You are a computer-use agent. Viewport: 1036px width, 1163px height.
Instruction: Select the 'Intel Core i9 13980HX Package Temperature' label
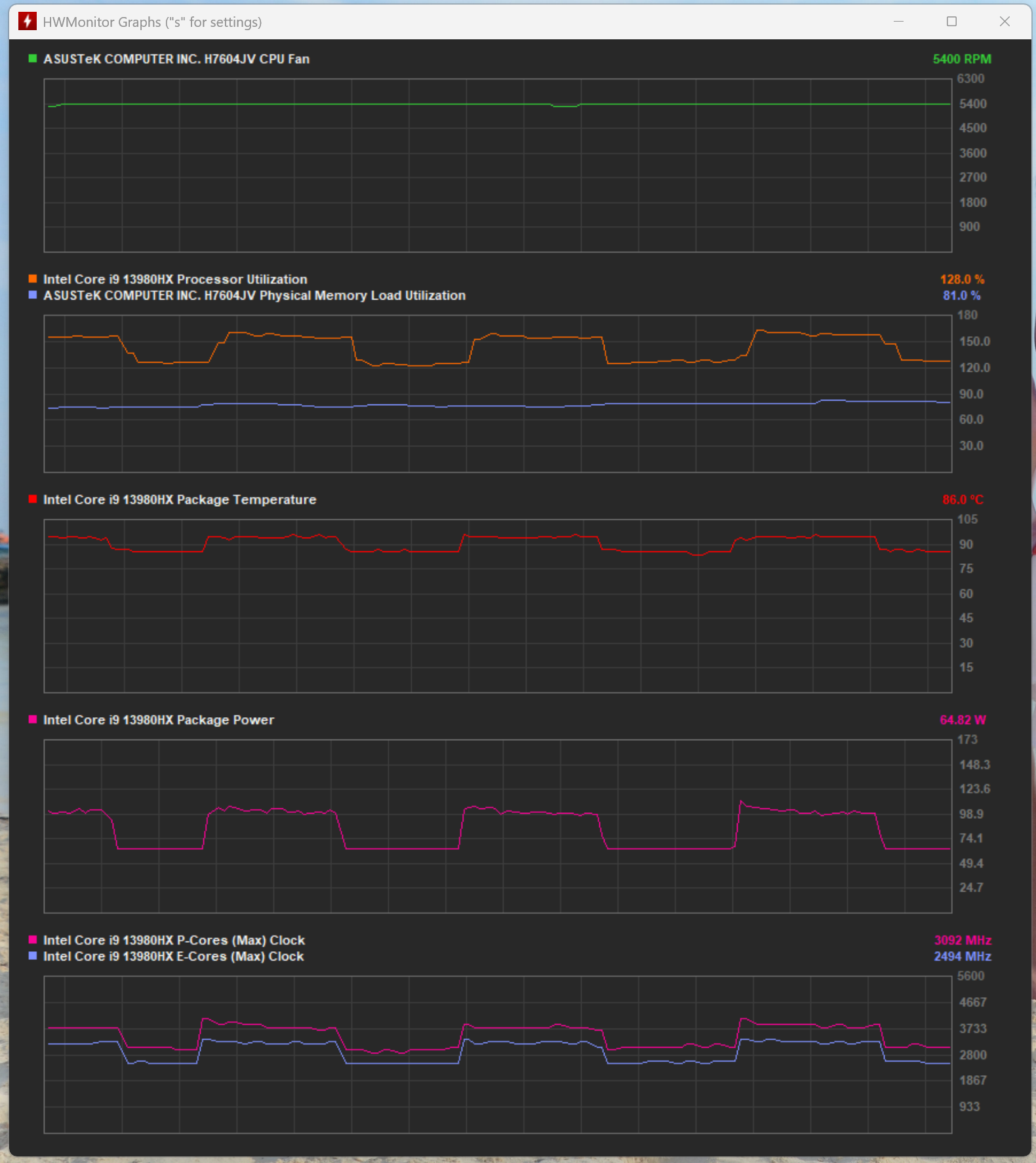pyautogui.click(x=180, y=500)
